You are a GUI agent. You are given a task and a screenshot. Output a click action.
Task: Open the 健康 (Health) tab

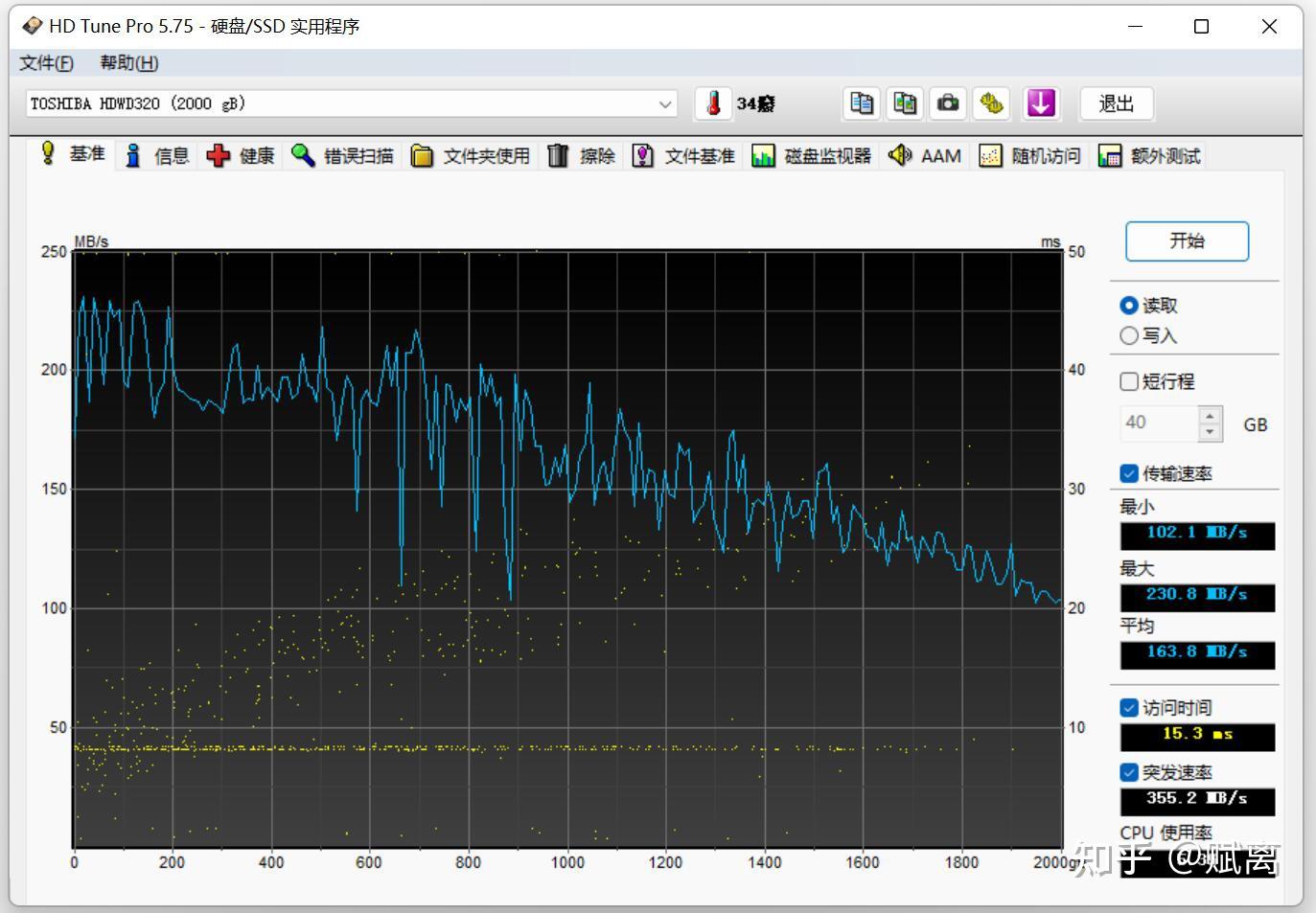pyautogui.click(x=241, y=156)
